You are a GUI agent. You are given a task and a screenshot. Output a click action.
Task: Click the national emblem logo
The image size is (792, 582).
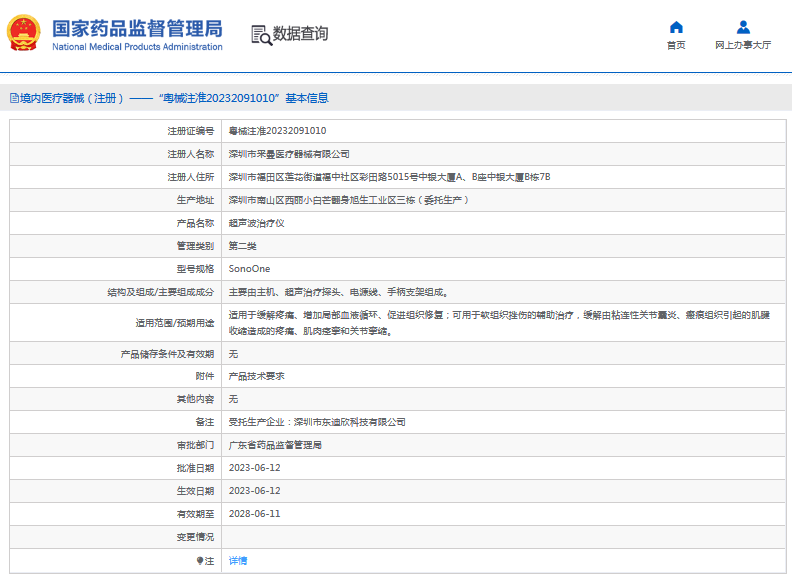(x=23, y=33)
